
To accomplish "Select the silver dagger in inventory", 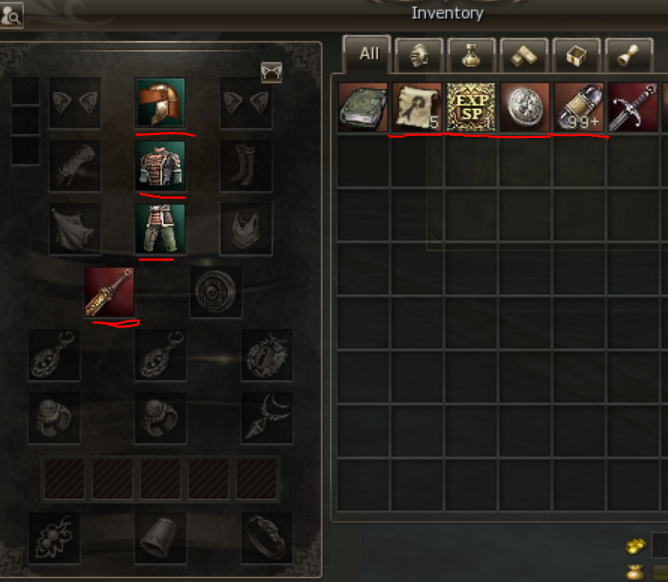I will click(633, 107).
